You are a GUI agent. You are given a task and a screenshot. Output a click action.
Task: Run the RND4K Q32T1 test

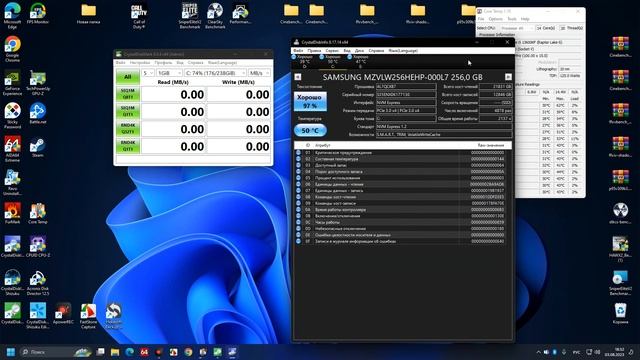(128, 129)
